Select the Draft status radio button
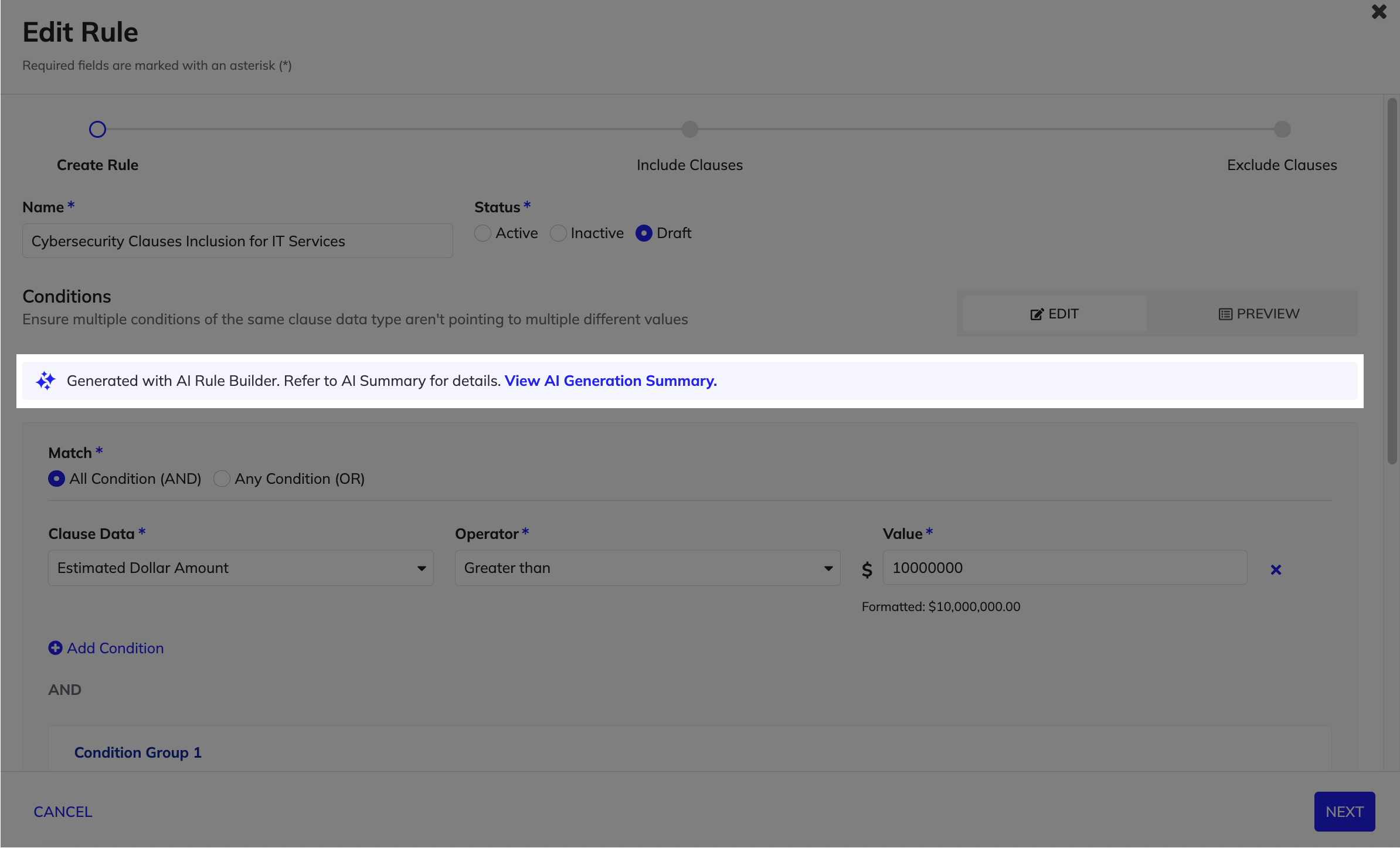The height and width of the screenshot is (848, 1400). (x=644, y=233)
